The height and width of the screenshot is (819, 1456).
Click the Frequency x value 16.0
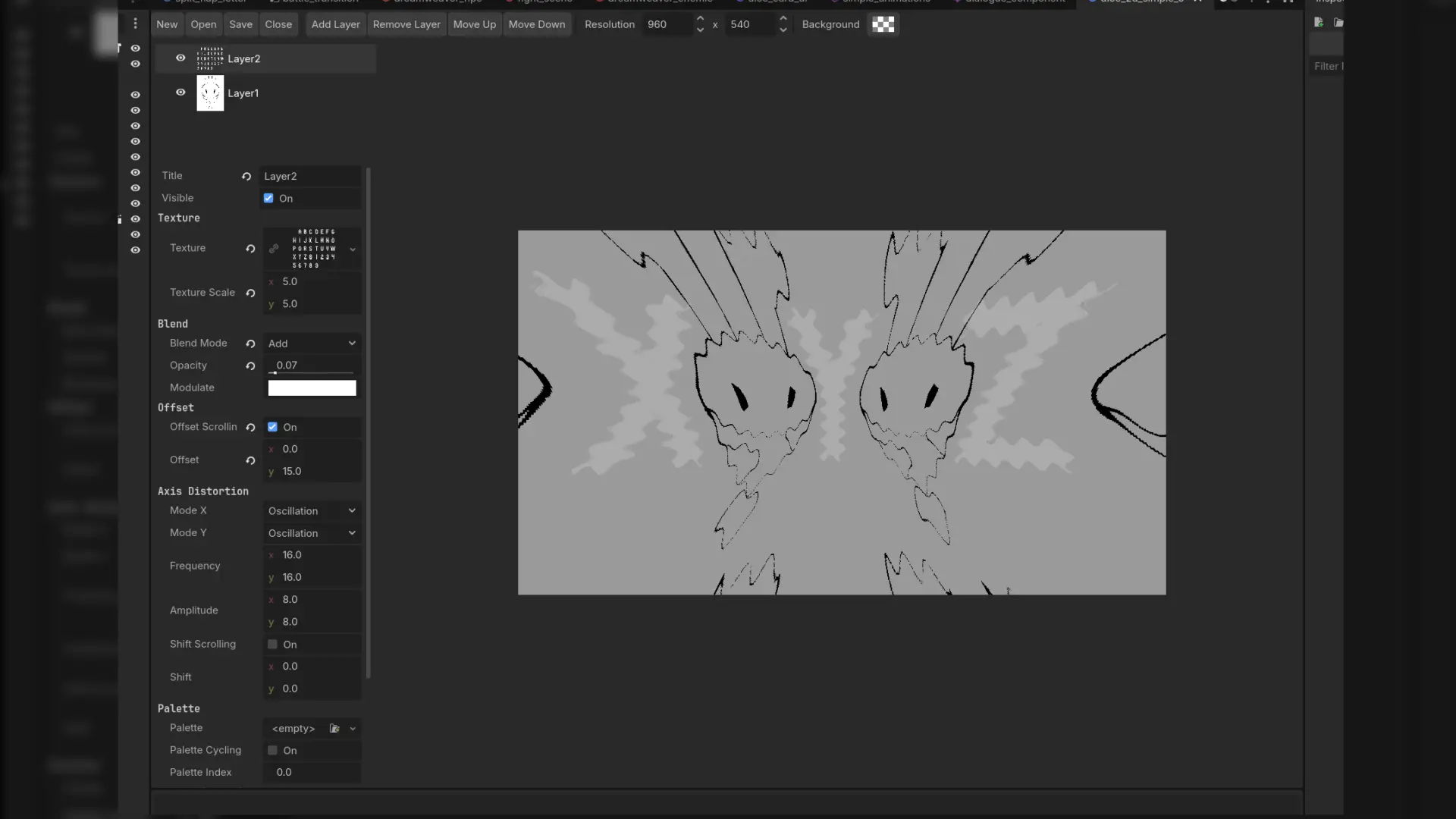click(312, 555)
